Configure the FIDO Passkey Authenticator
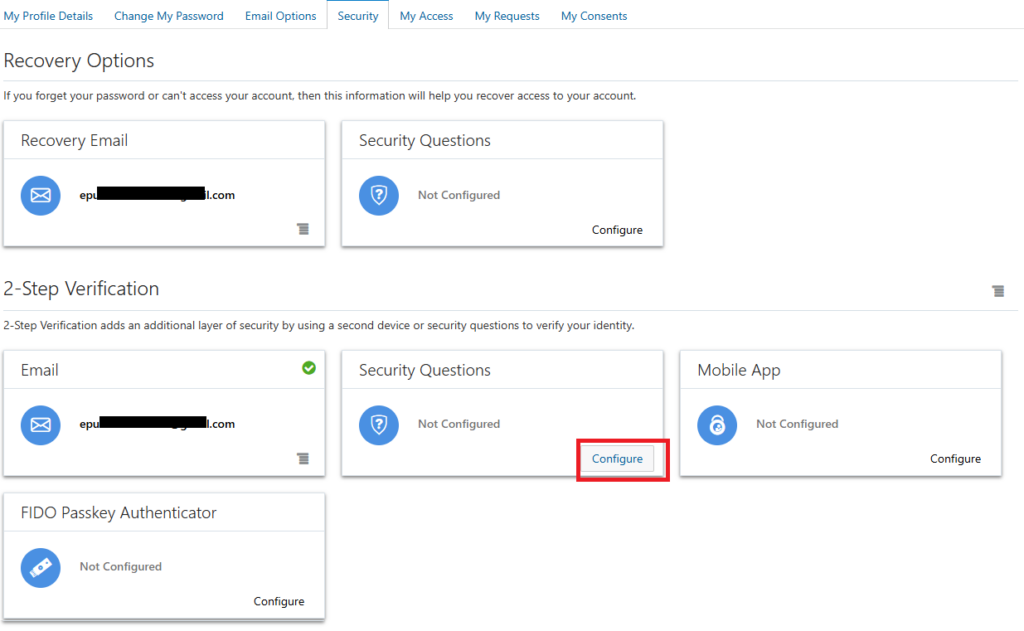 (x=279, y=601)
